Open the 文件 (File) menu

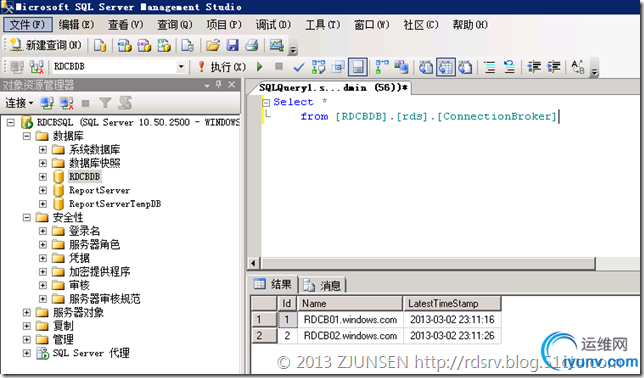[x=28, y=25]
